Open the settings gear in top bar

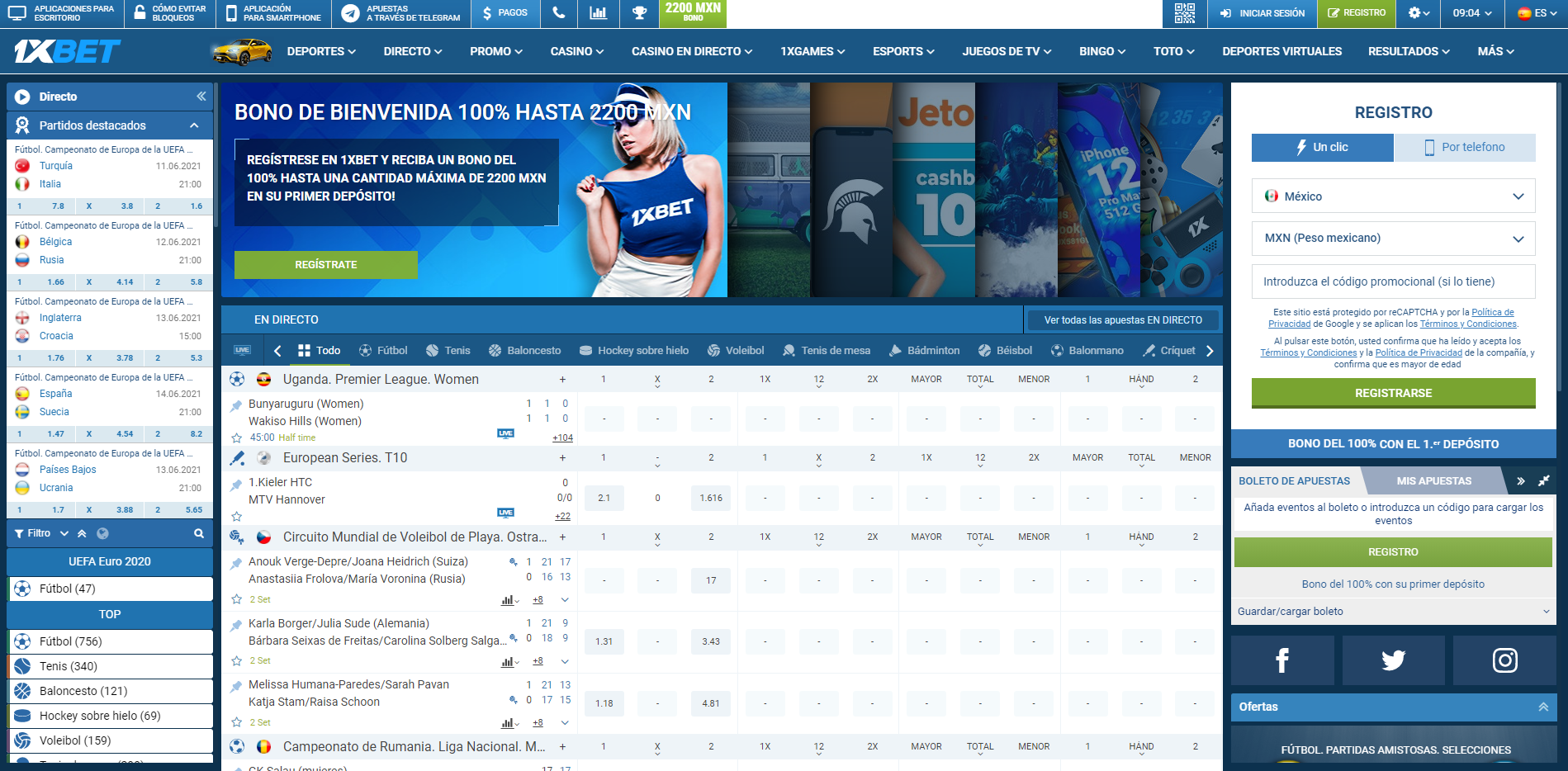[x=1419, y=13]
